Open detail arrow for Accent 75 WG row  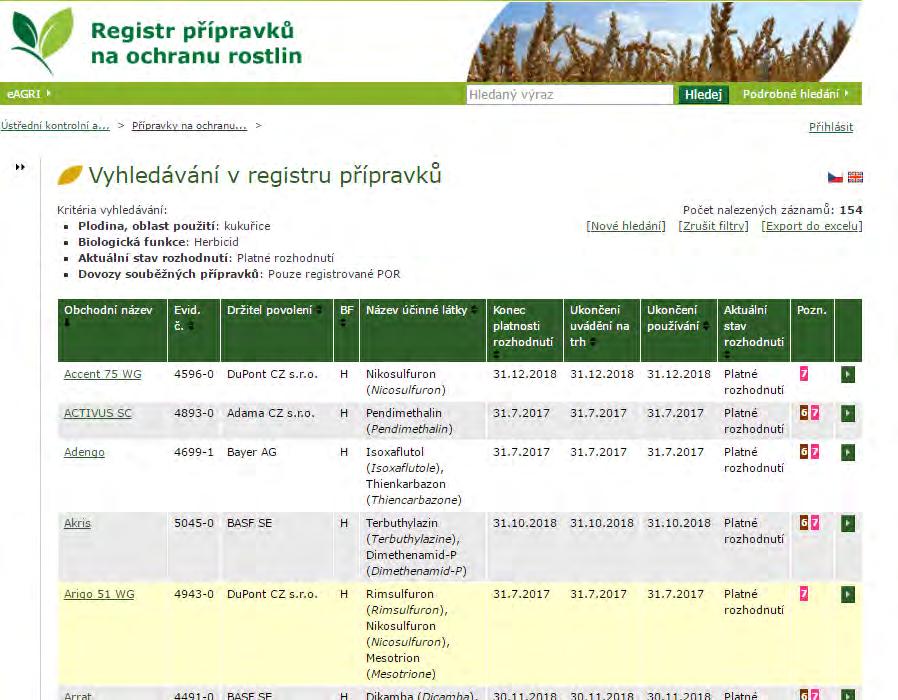848,375
